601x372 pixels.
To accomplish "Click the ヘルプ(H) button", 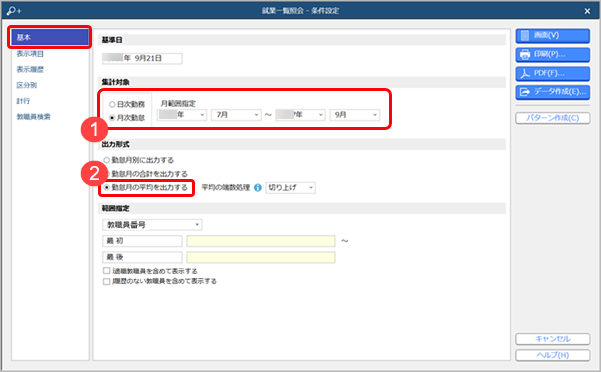I will pos(553,355).
